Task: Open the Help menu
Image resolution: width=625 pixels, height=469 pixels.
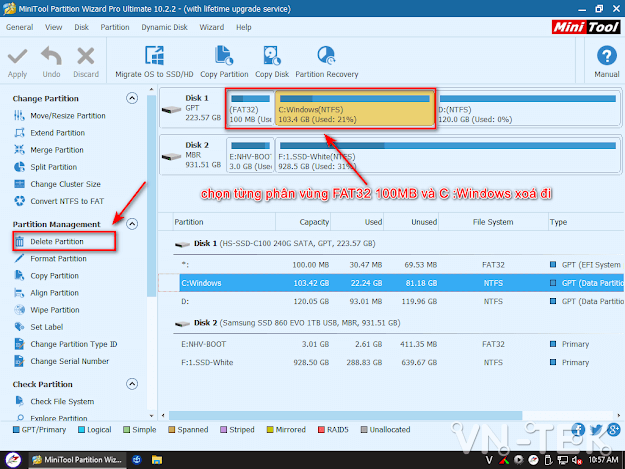Action: click(244, 27)
